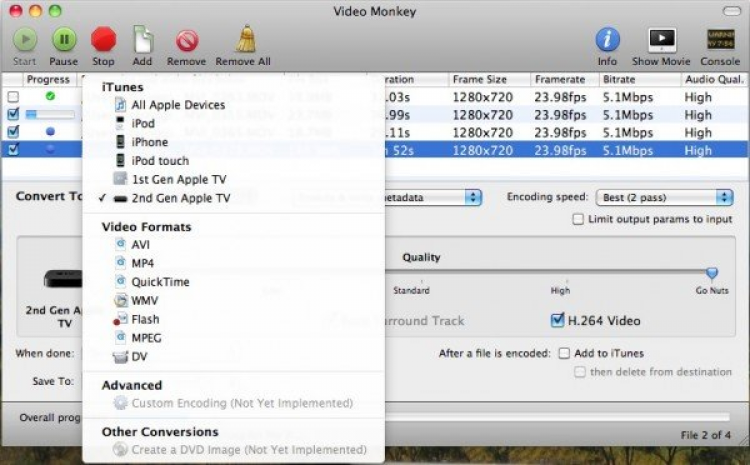Sort by the Frame Size column header
This screenshot has height=465, width=750.
(x=489, y=79)
